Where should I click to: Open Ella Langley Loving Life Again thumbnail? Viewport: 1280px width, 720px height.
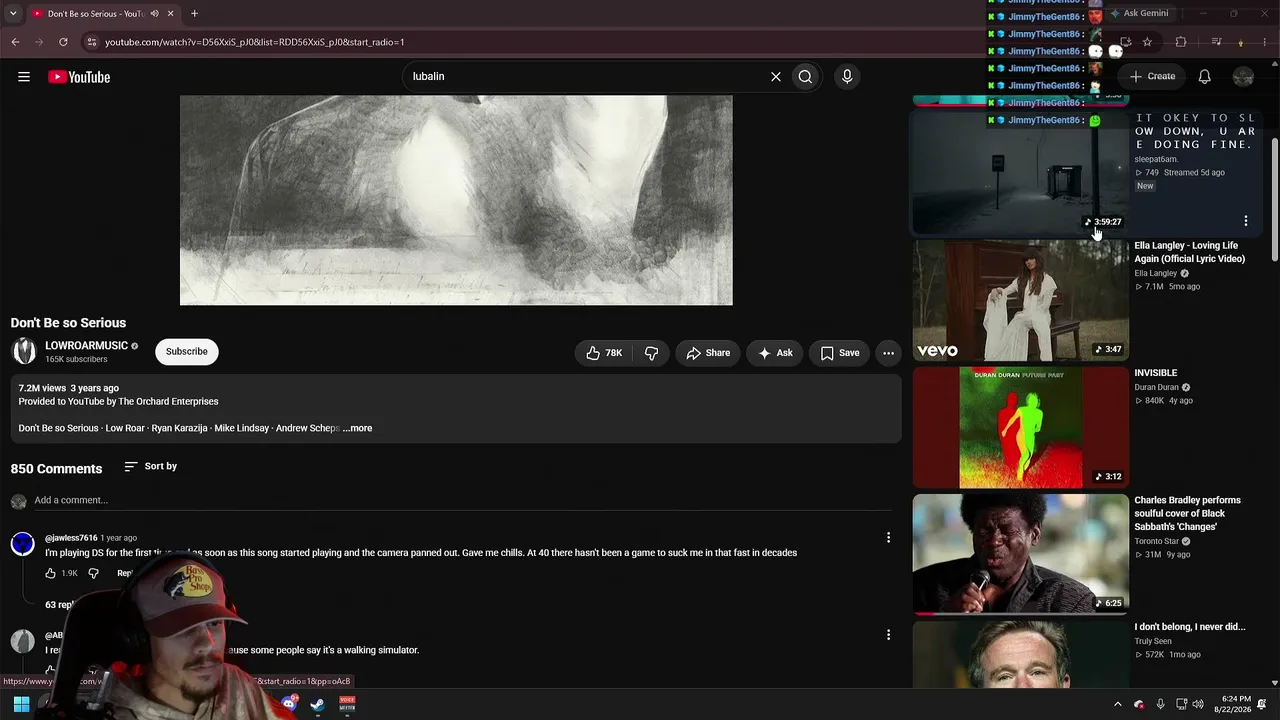coord(1020,300)
